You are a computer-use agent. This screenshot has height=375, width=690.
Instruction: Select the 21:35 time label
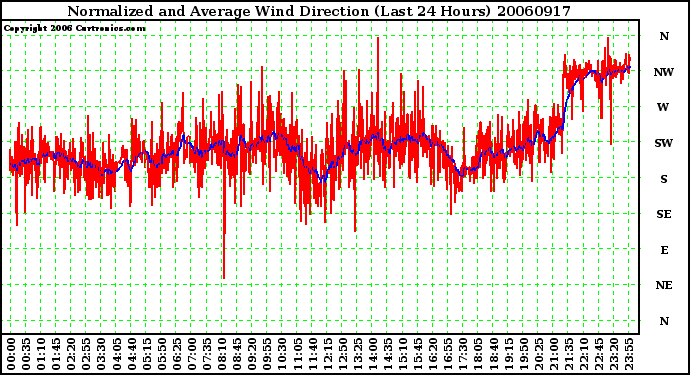coord(568,354)
